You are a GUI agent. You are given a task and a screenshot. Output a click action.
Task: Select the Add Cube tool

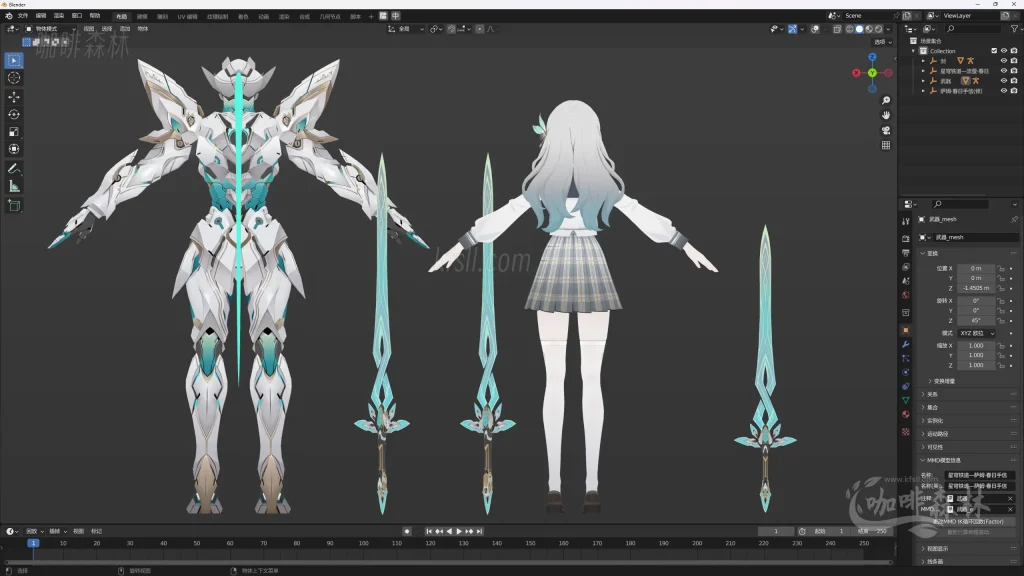click(14, 206)
